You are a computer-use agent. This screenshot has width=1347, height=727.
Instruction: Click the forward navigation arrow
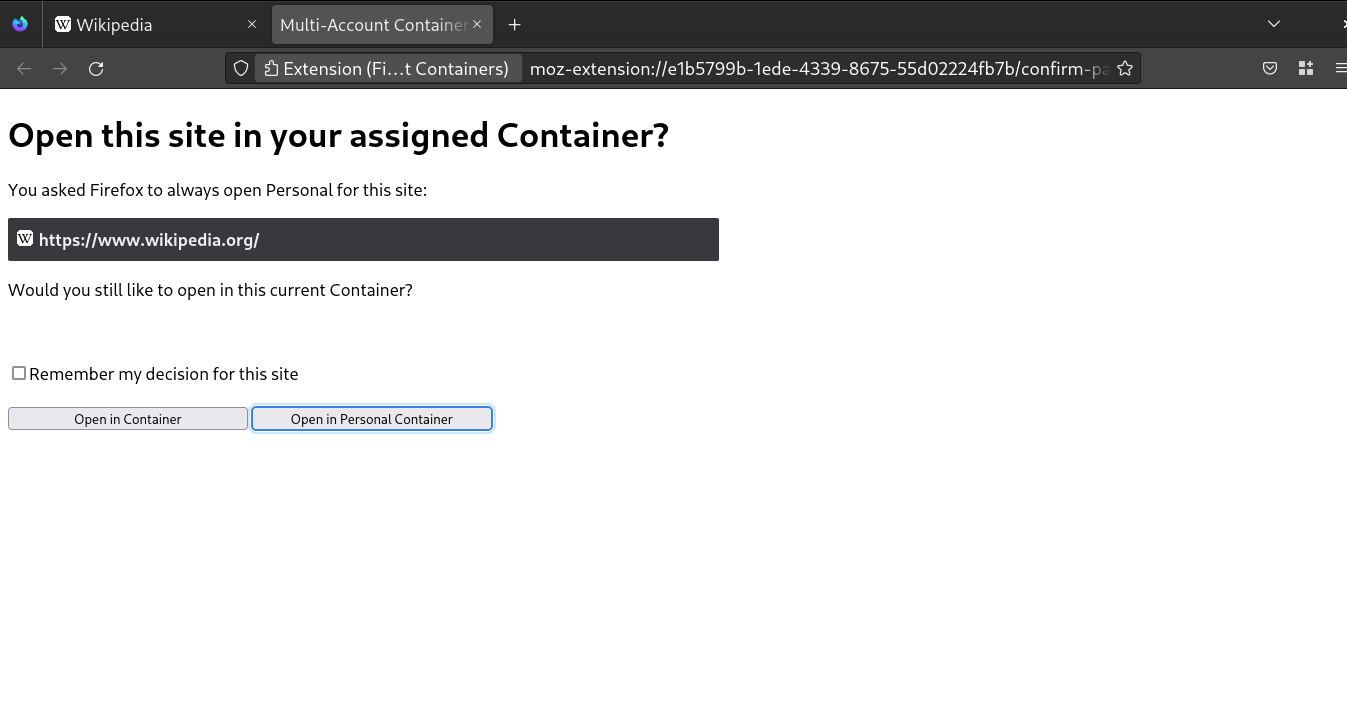point(60,68)
